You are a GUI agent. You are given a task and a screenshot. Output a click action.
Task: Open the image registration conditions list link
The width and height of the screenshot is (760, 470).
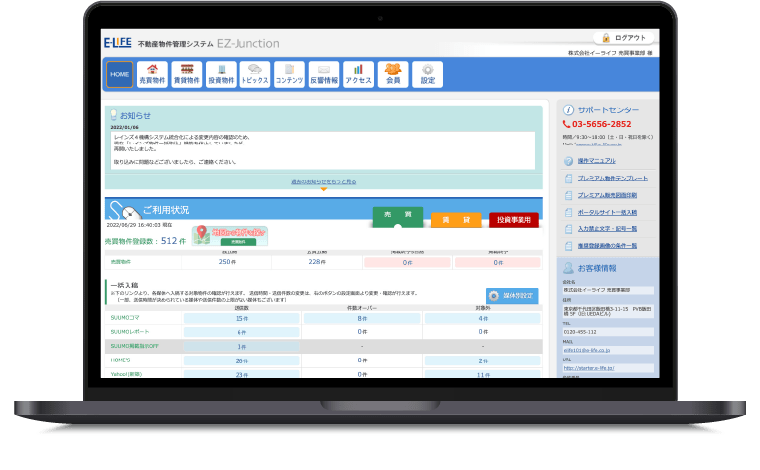(x=607, y=246)
